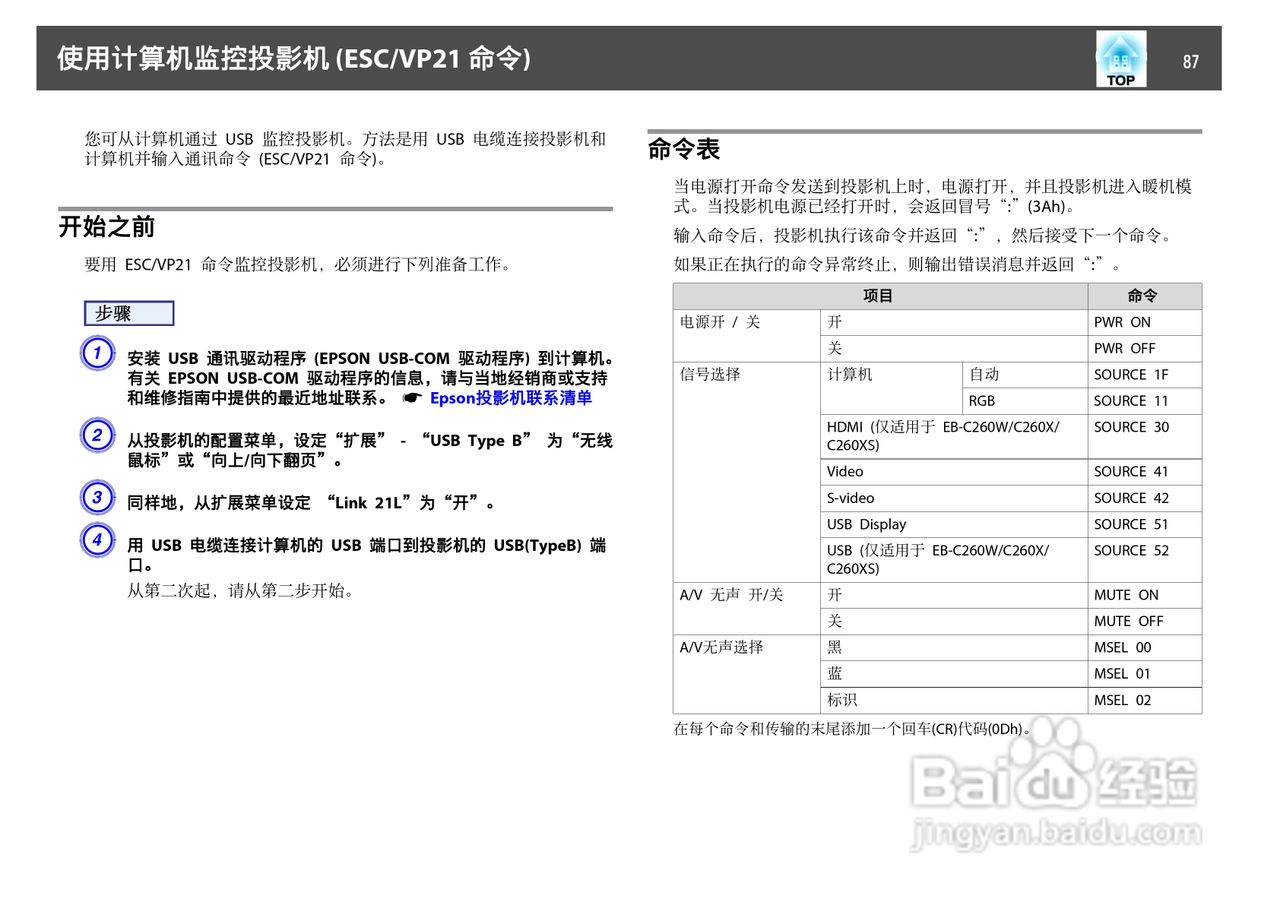Click the A/V无声选择 row label
The width and height of the screenshot is (1280, 905).
(x=721, y=647)
